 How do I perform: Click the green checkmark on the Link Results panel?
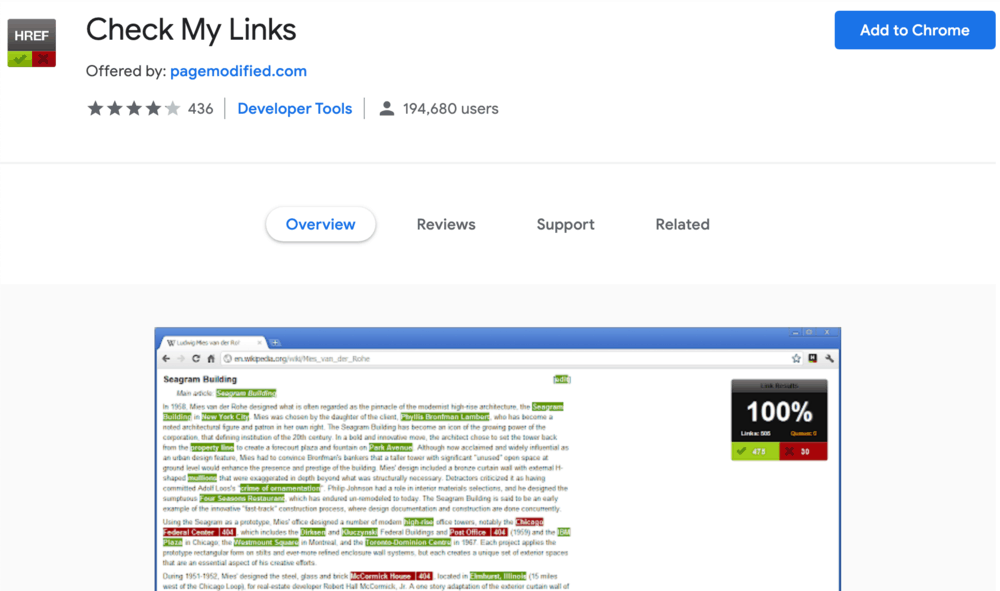741,453
